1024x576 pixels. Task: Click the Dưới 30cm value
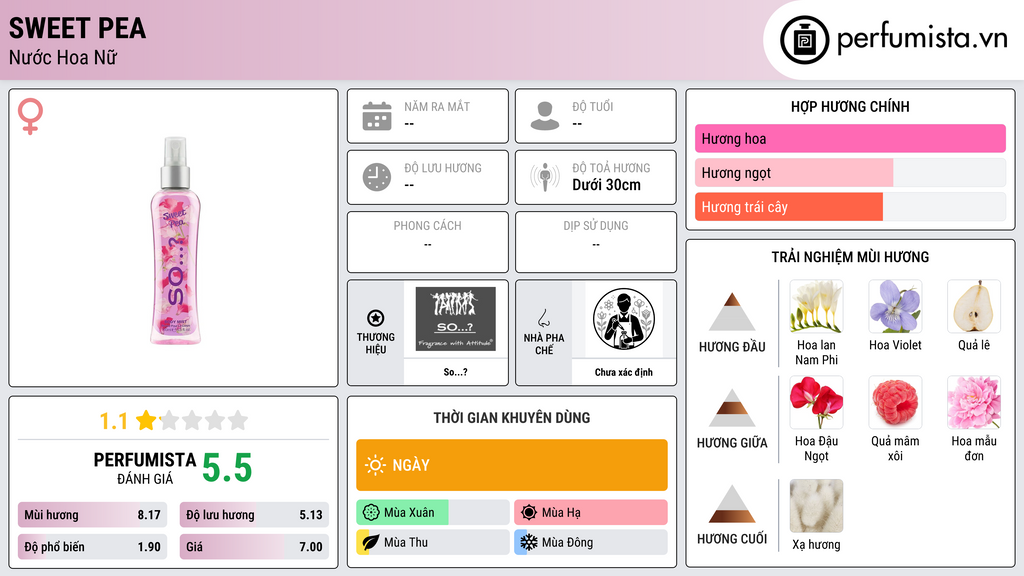(607, 185)
